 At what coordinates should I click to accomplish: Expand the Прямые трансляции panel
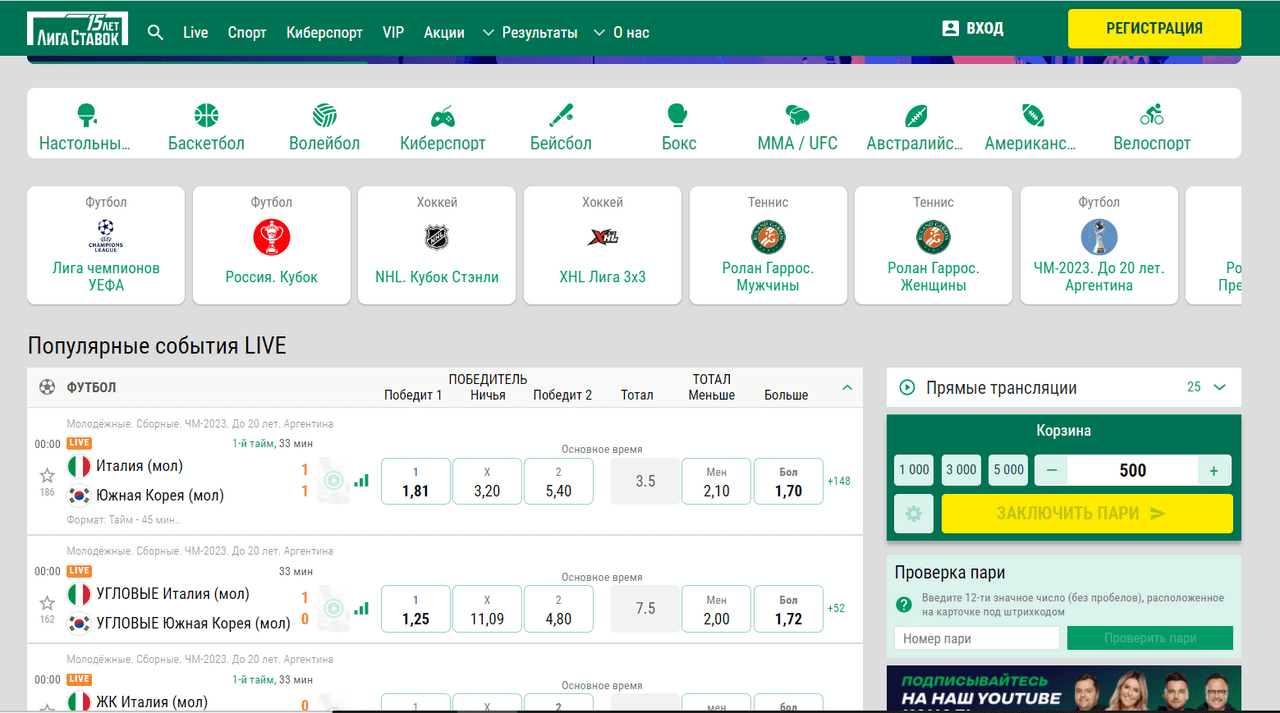(x=1219, y=387)
